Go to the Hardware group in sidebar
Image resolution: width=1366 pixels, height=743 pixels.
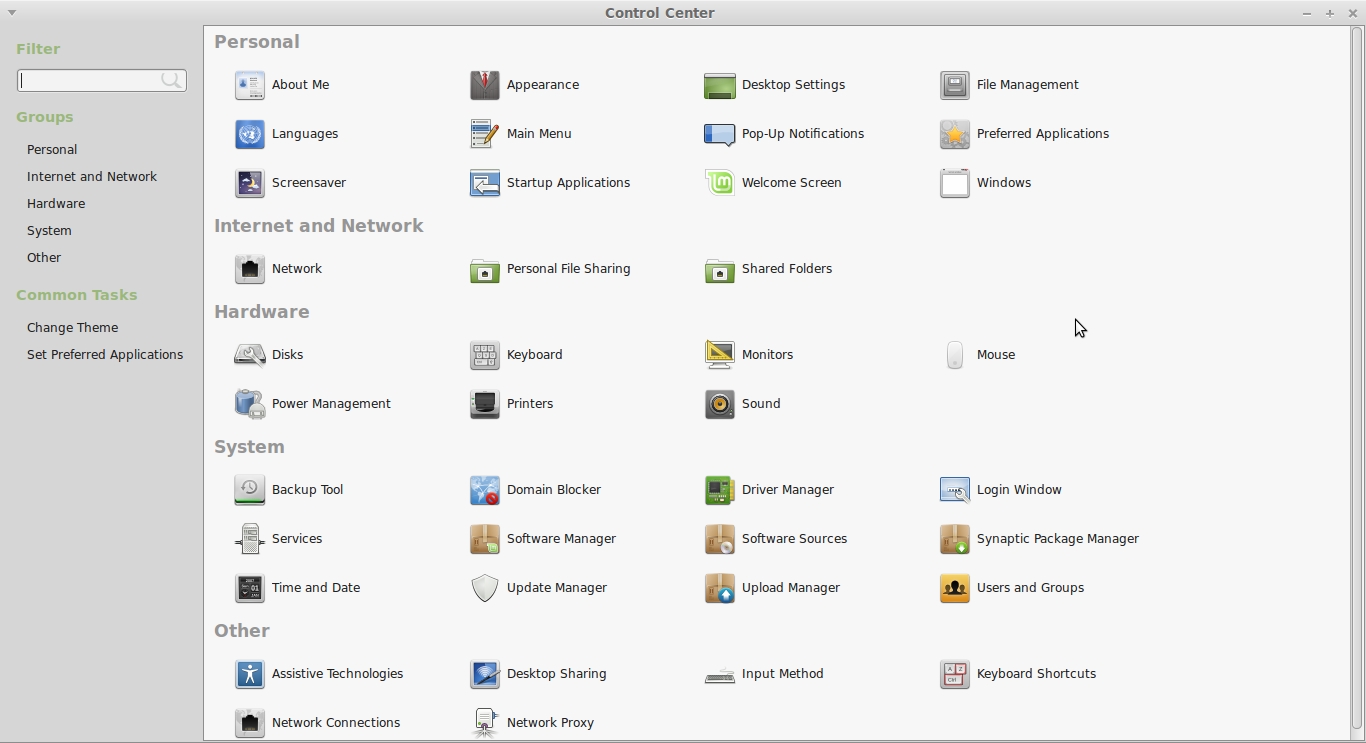[x=56, y=204]
